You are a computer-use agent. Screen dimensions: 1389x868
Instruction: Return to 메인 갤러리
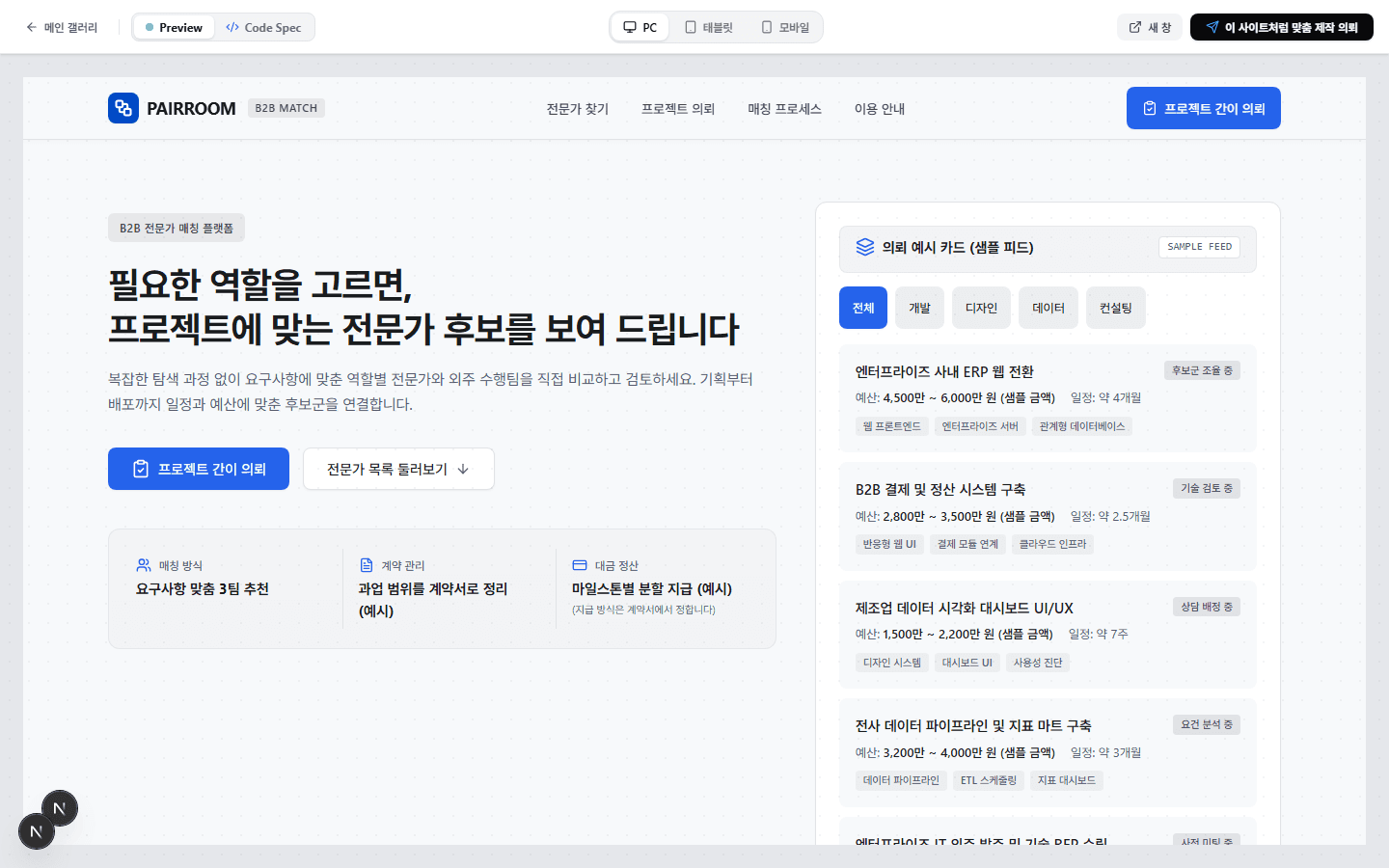coord(62,27)
